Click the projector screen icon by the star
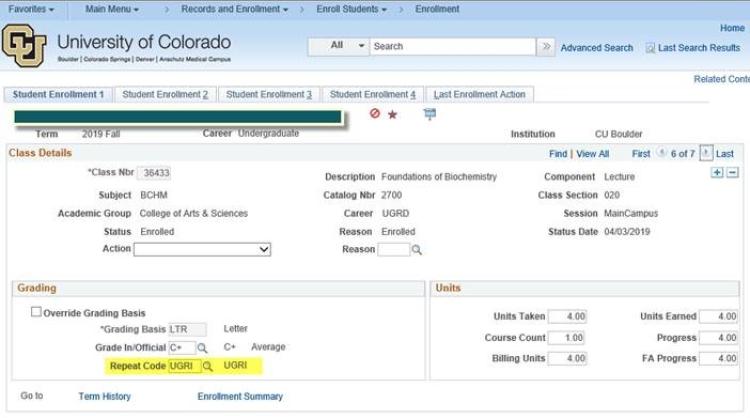 430,114
